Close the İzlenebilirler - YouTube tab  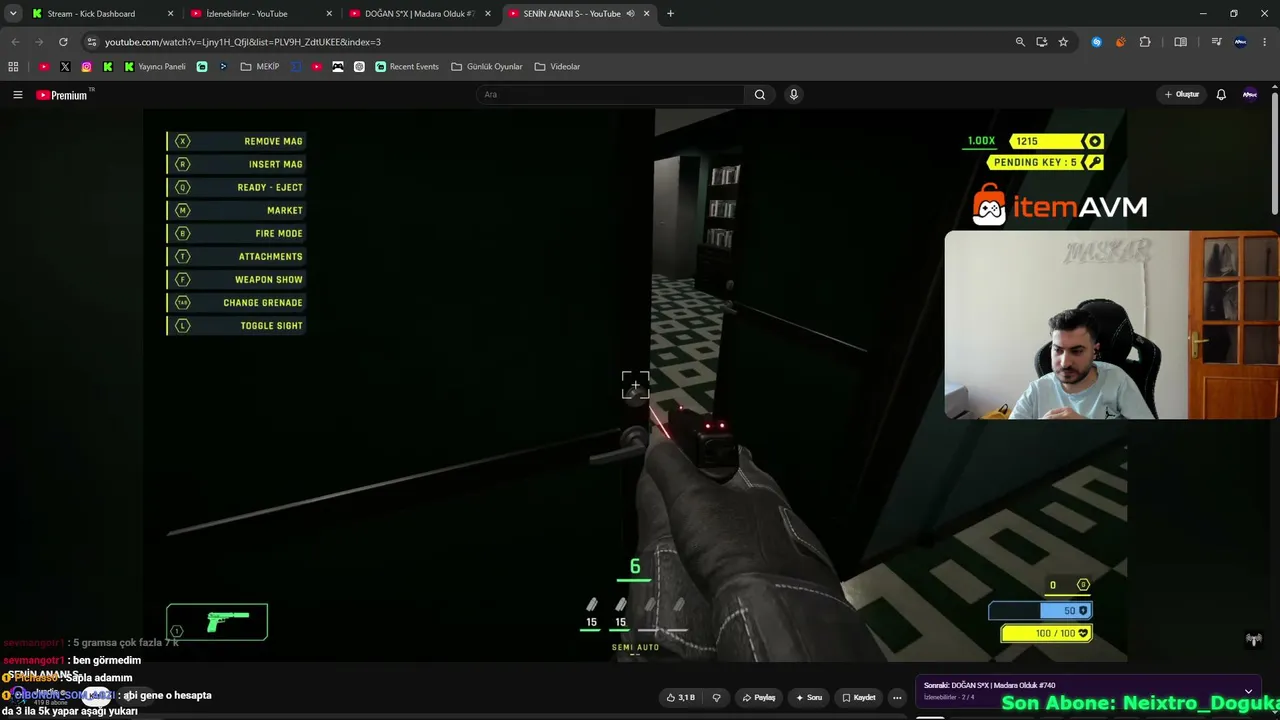tap(329, 14)
